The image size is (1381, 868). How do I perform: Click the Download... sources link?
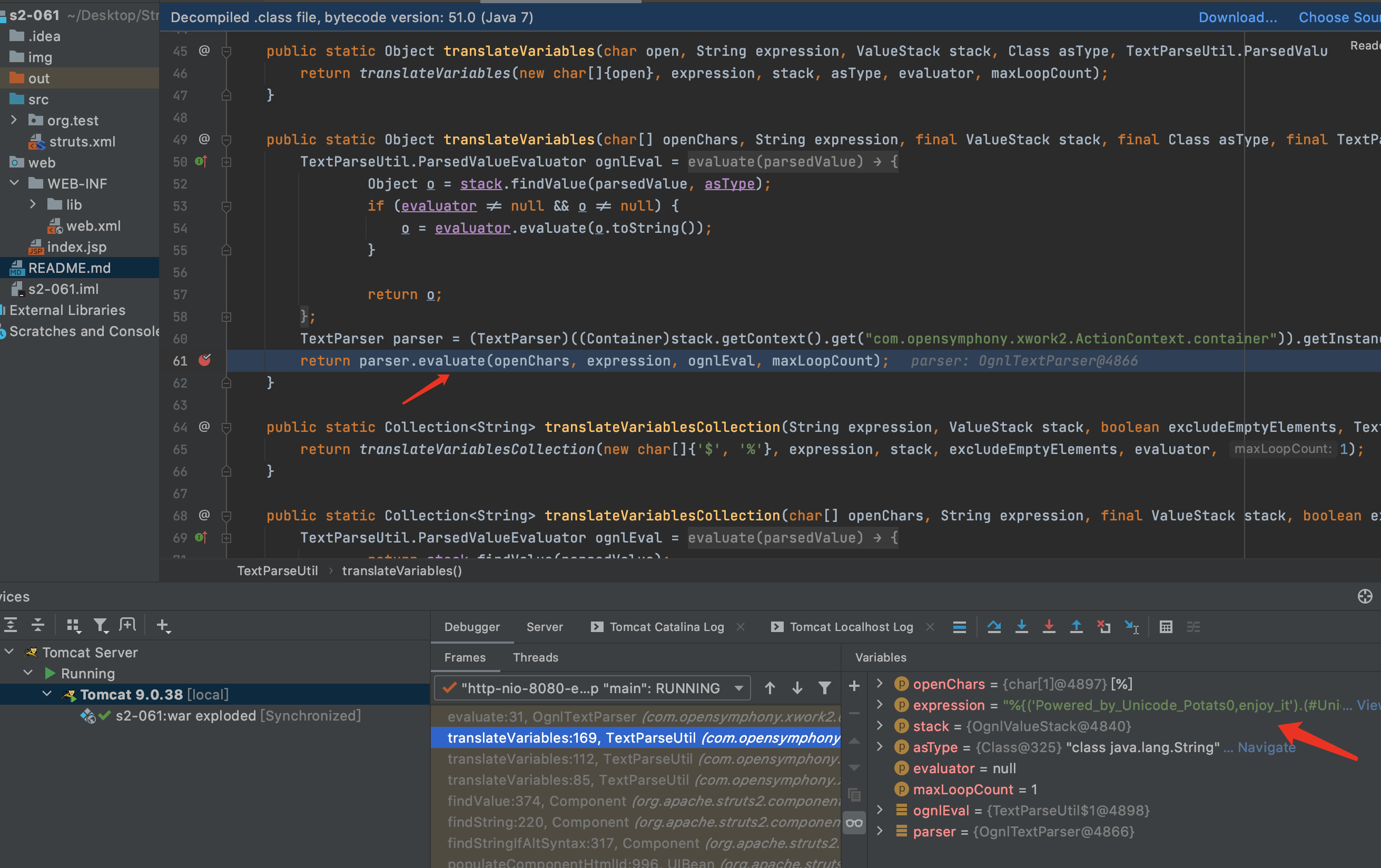(x=1238, y=17)
